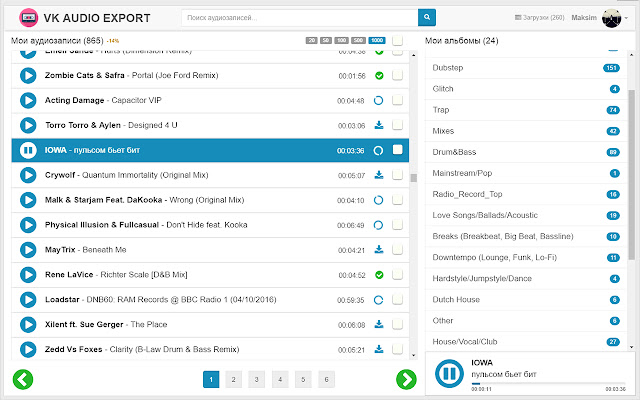Check the Torro Torro & Aylen checkbox
This screenshot has height=400, width=640.
tap(397, 125)
